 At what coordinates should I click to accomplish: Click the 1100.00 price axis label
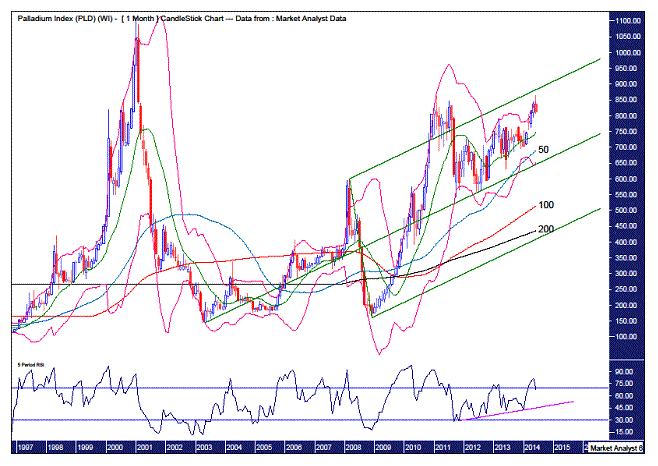pyautogui.click(x=628, y=21)
